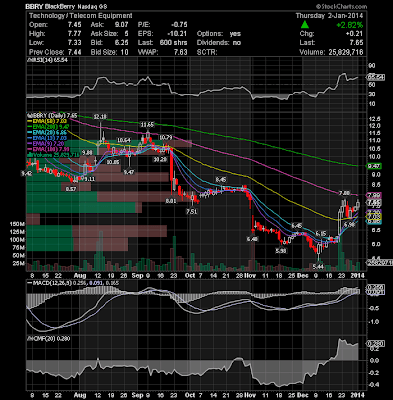
Task: Click the Oct label under the price chart
Action: point(190,275)
